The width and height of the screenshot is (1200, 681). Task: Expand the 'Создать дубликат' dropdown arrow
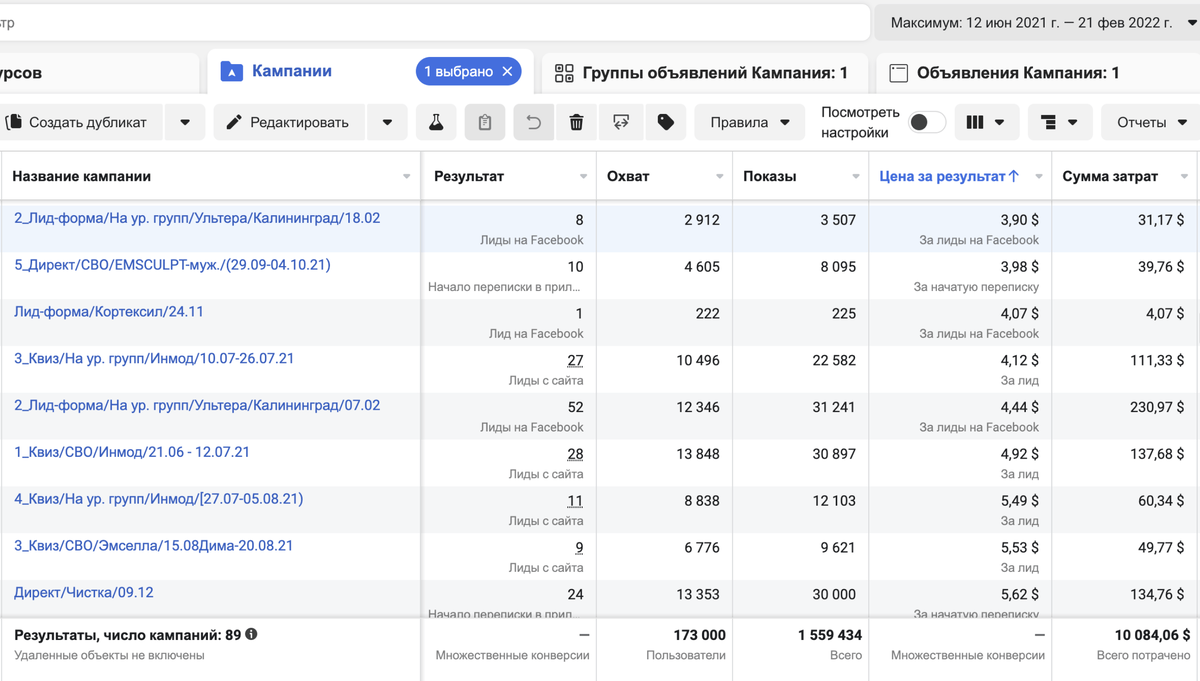[185, 122]
